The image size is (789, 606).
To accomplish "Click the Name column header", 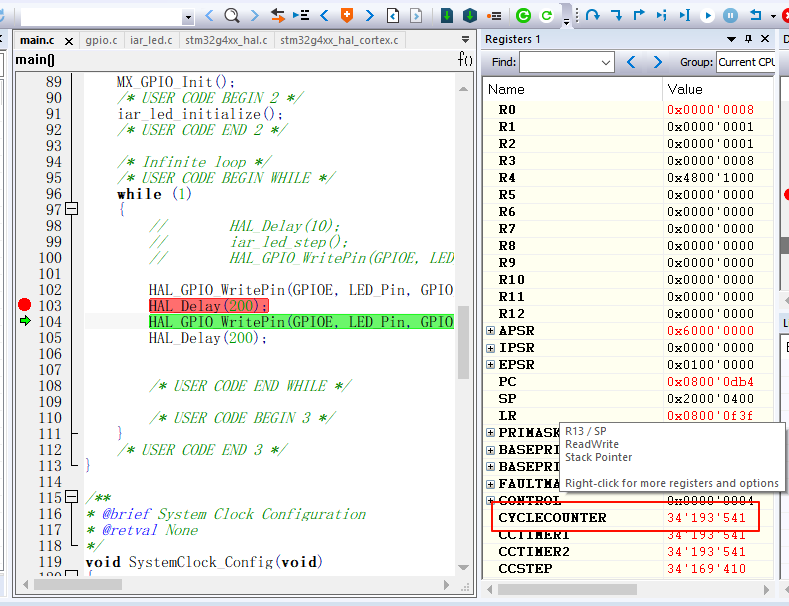I will (x=573, y=89).
